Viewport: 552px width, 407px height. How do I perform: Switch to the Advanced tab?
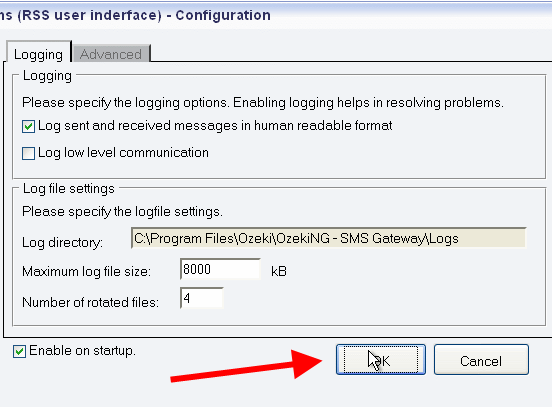pyautogui.click(x=111, y=54)
